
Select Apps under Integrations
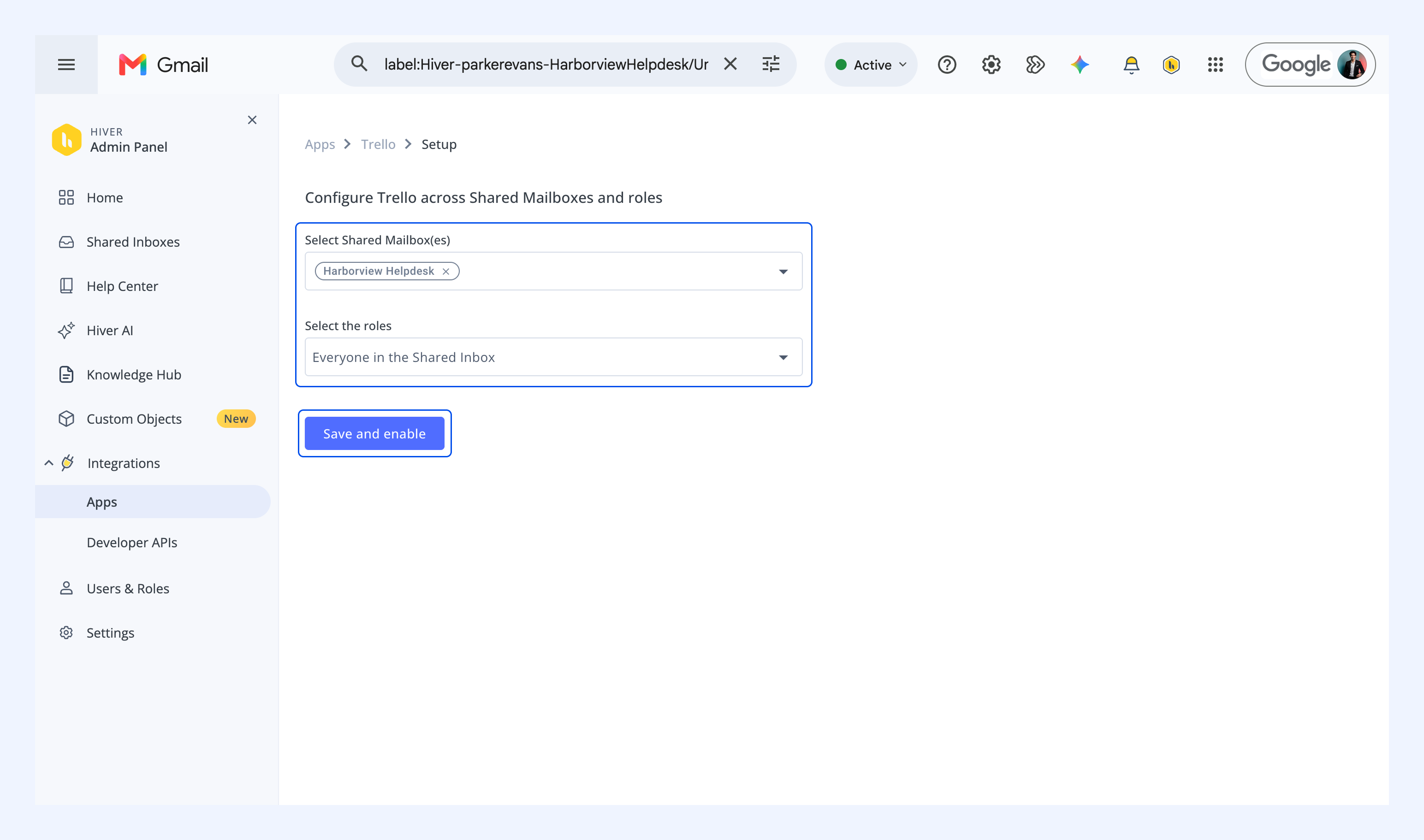coord(153,502)
